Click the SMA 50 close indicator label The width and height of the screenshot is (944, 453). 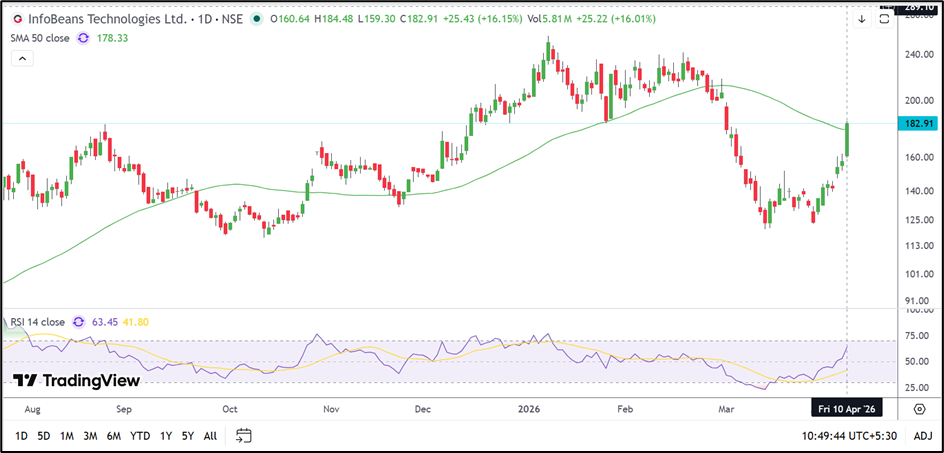tap(38, 38)
